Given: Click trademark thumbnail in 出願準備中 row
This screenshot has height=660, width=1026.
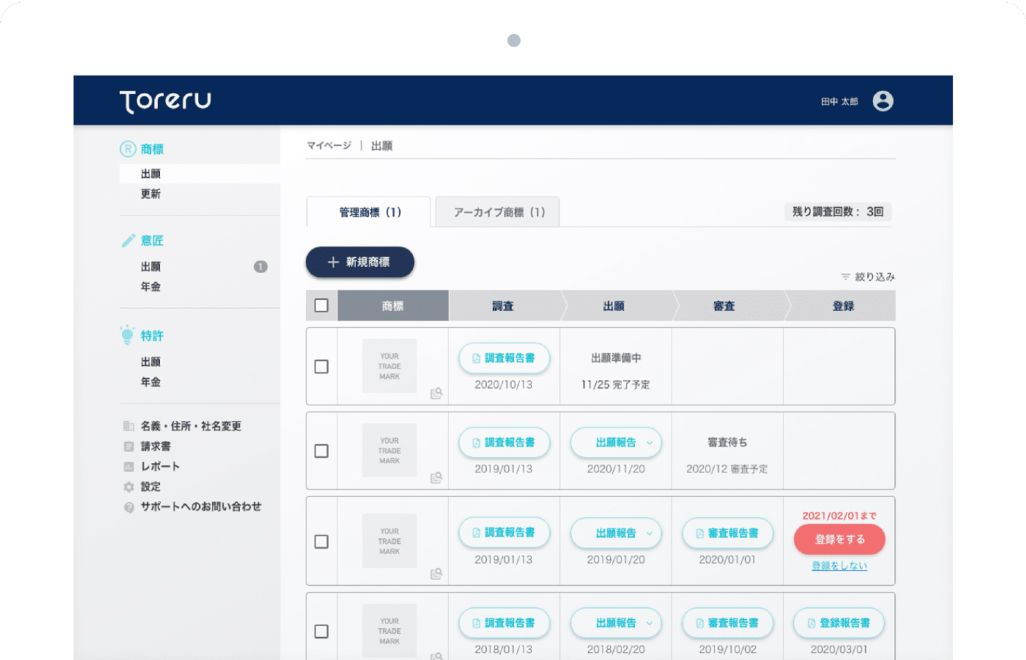Looking at the screenshot, I should tap(389, 366).
